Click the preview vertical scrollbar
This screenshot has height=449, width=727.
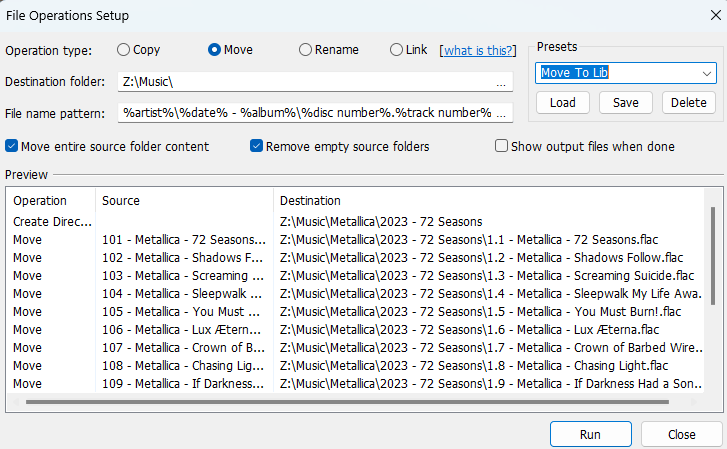click(712, 256)
